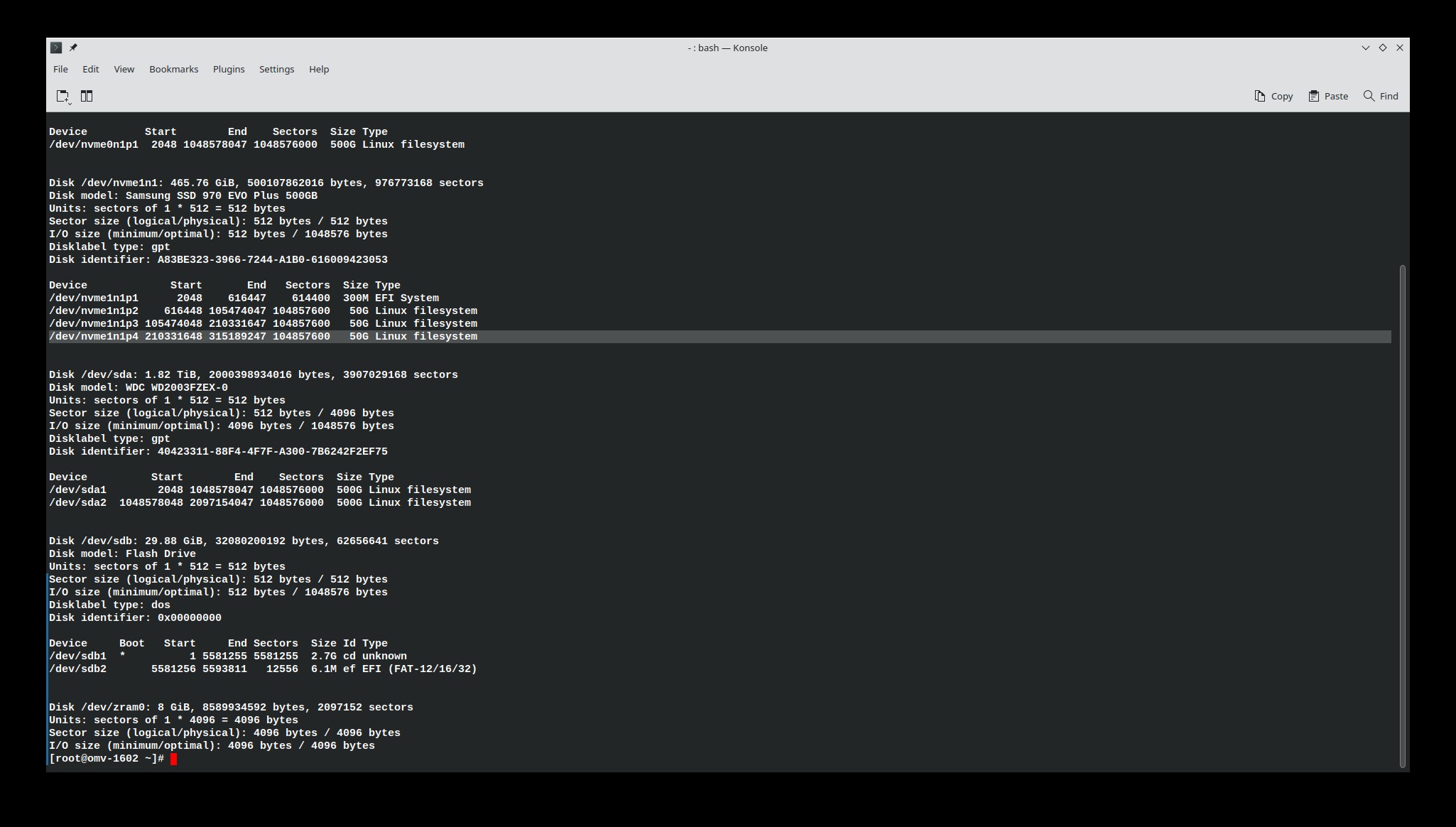This screenshot has width=1456, height=827.
Task: Open the File menu
Action: pyautogui.click(x=60, y=69)
